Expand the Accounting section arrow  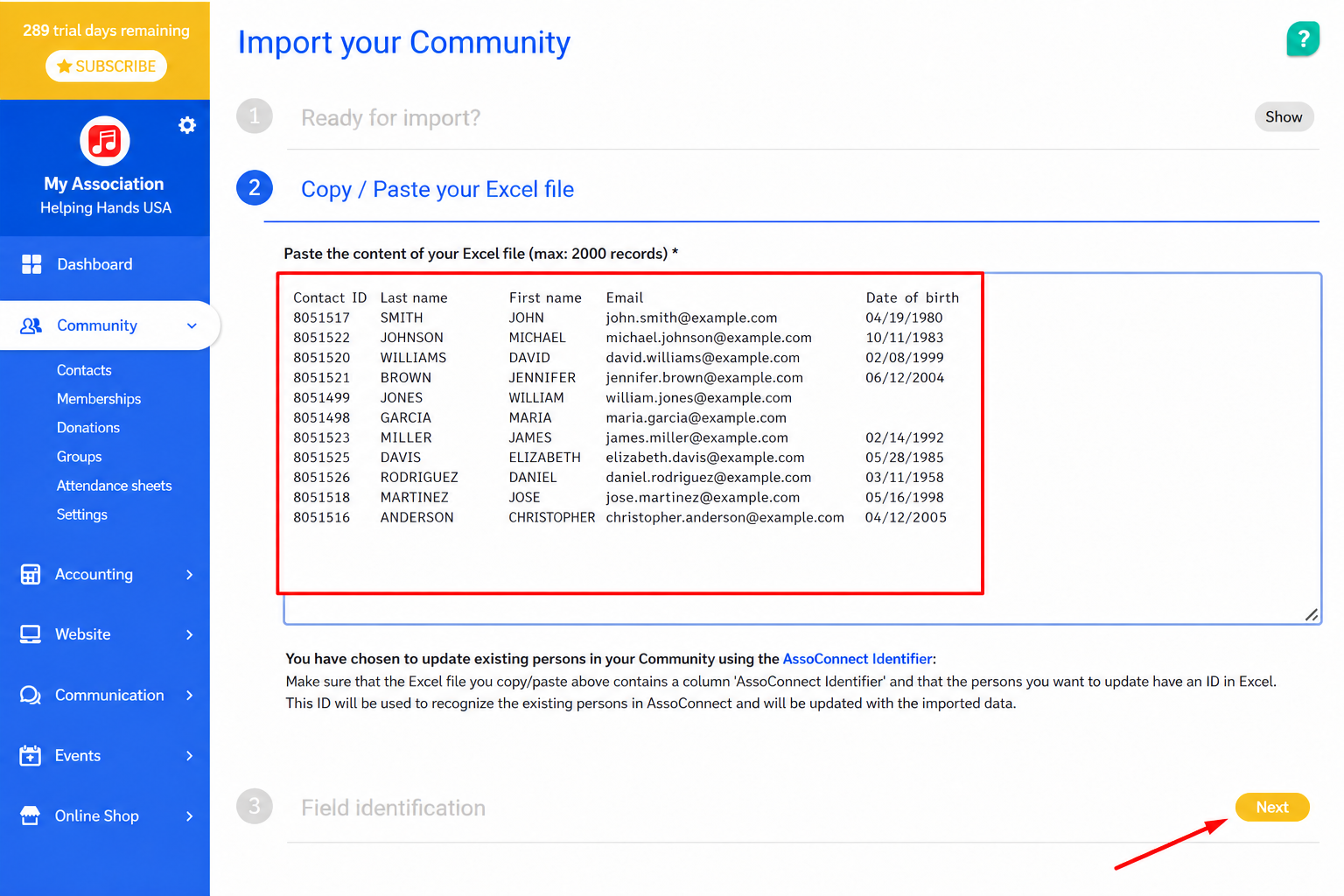[x=190, y=574]
